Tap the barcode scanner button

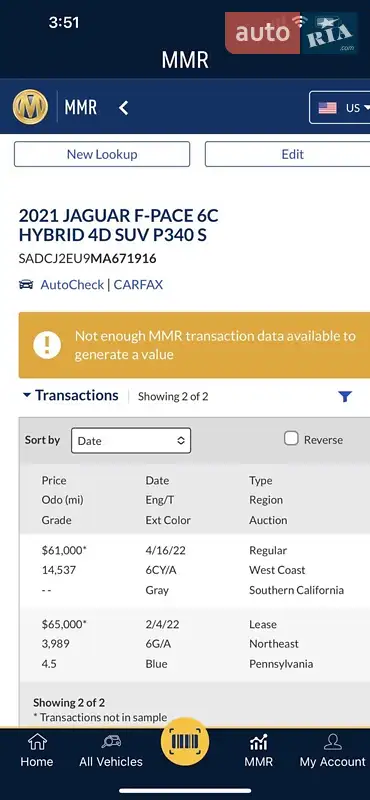(184, 740)
